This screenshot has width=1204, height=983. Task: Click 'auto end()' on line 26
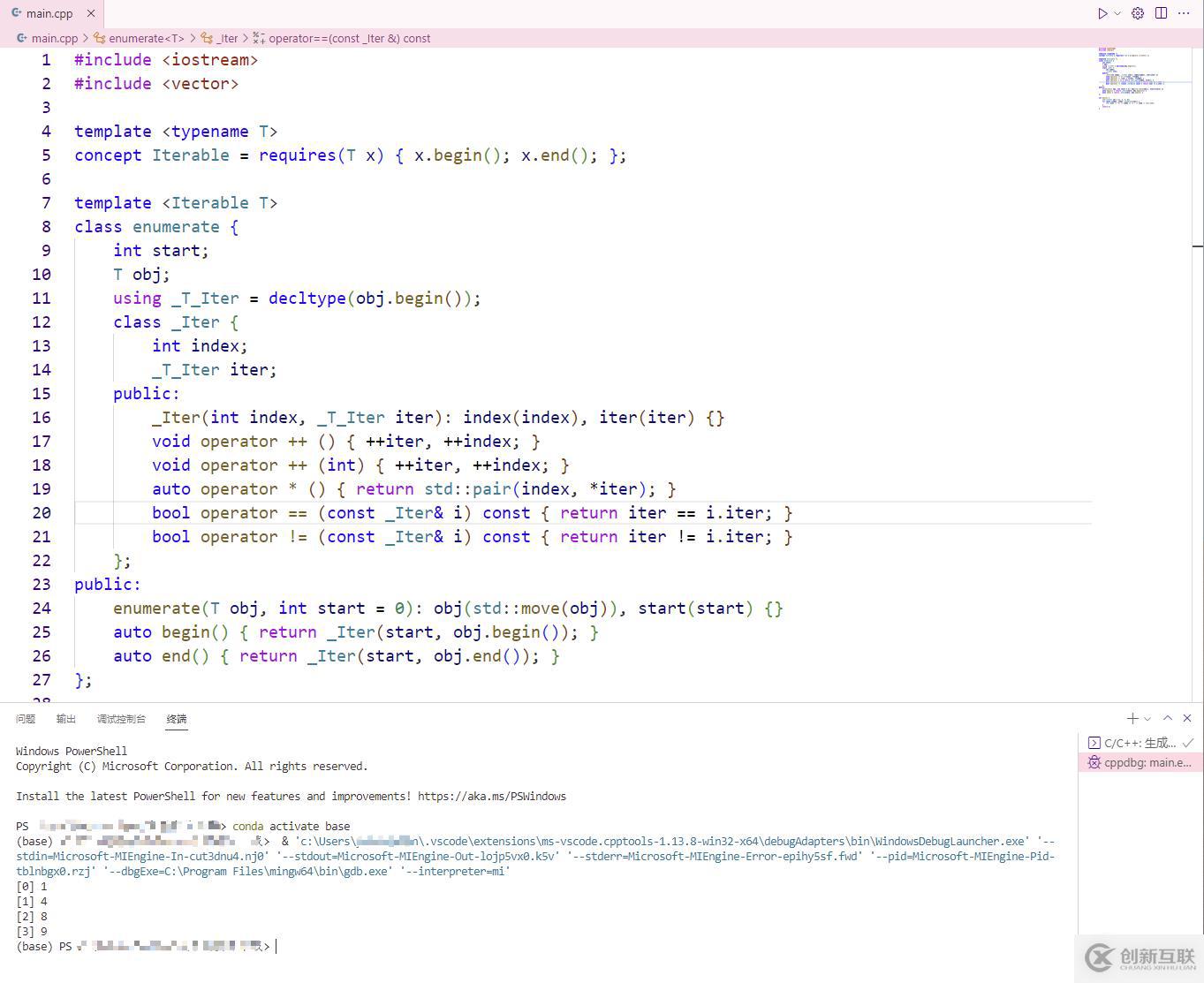(x=162, y=656)
